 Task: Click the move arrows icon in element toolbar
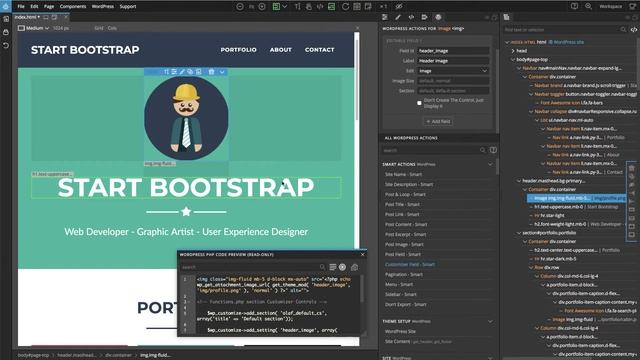pos(166,72)
